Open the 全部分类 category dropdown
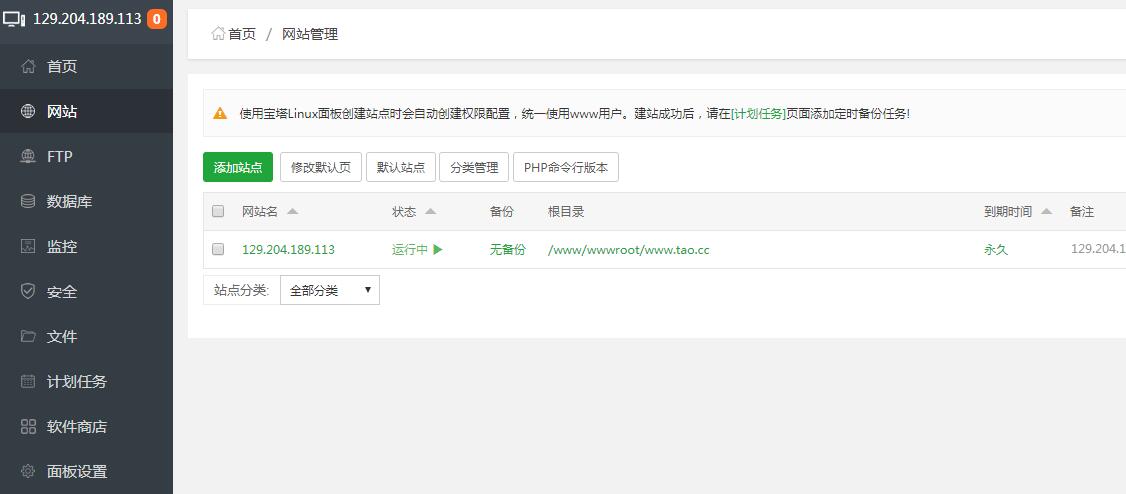Image resolution: width=1126 pixels, height=494 pixels. pyautogui.click(x=329, y=290)
